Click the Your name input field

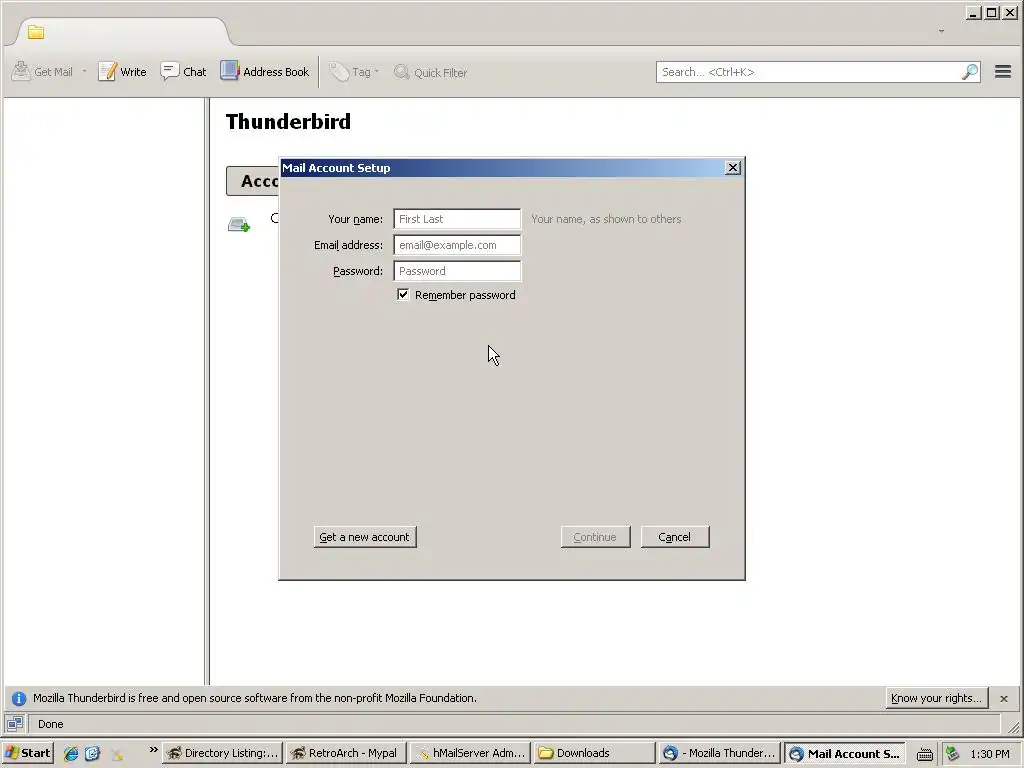coord(457,219)
